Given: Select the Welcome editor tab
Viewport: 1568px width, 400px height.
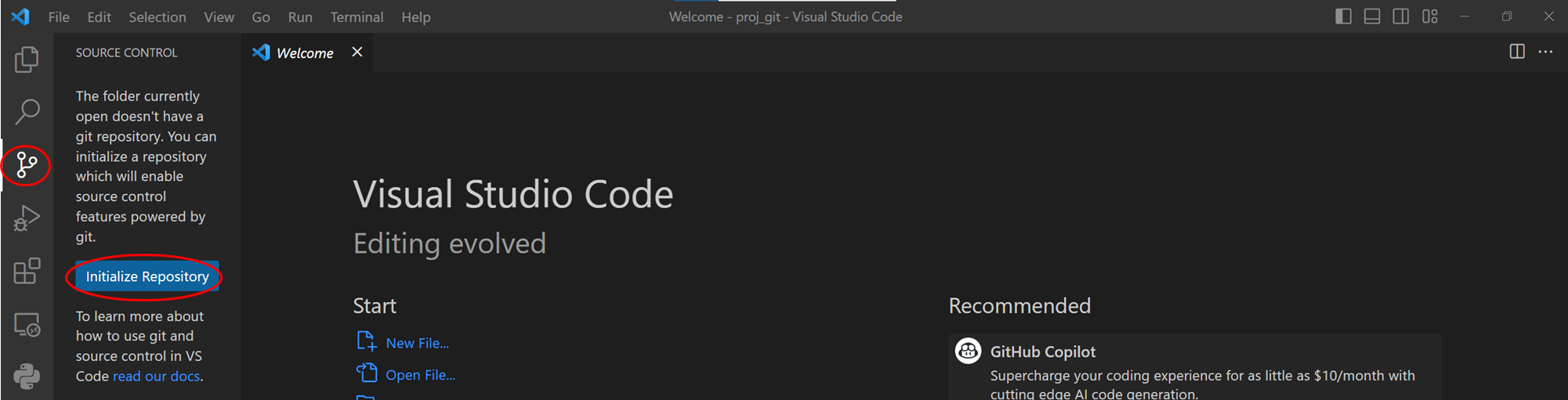Looking at the screenshot, I should click(x=306, y=52).
